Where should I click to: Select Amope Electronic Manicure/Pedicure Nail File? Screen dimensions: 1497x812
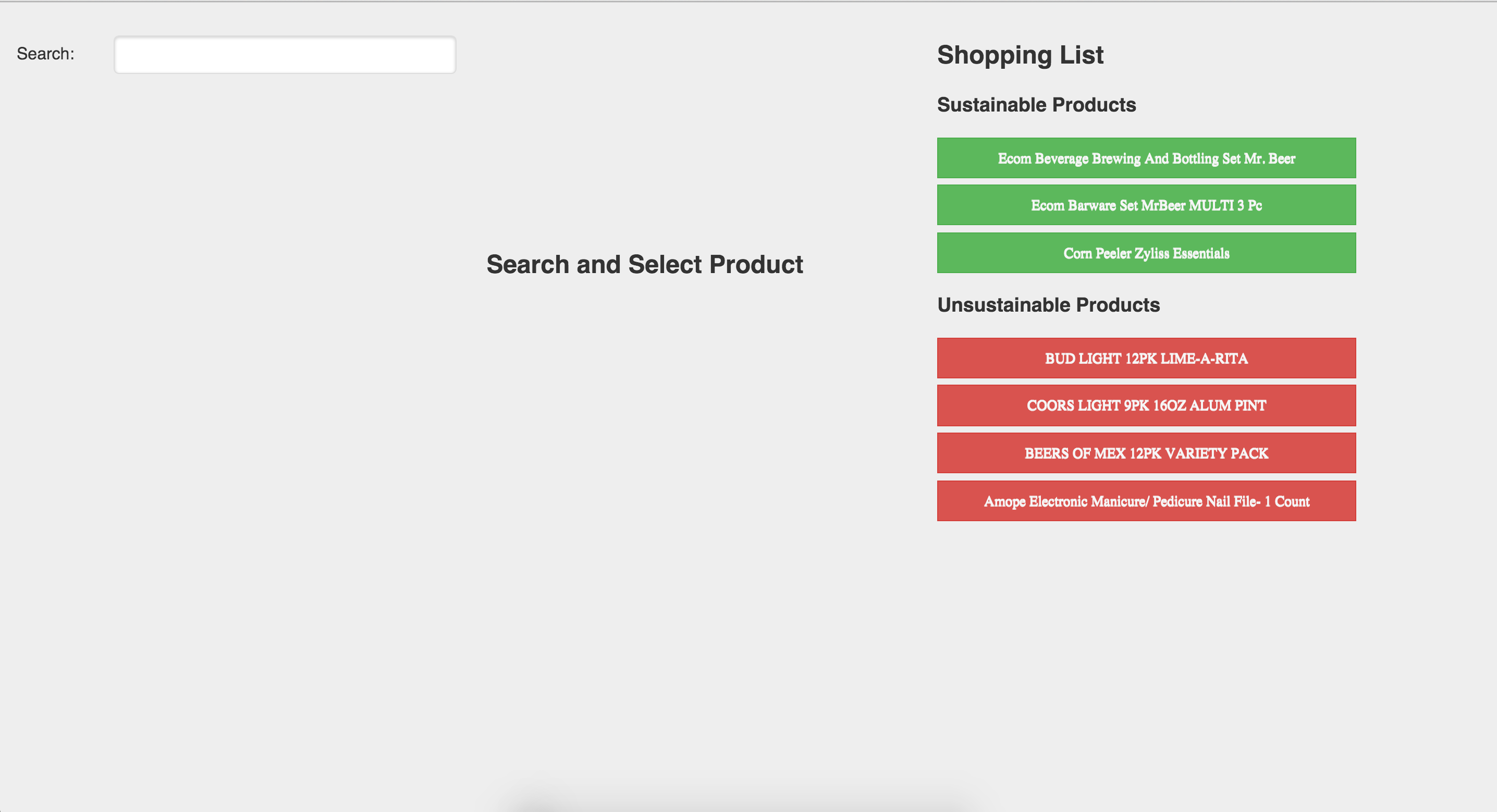(x=1146, y=501)
